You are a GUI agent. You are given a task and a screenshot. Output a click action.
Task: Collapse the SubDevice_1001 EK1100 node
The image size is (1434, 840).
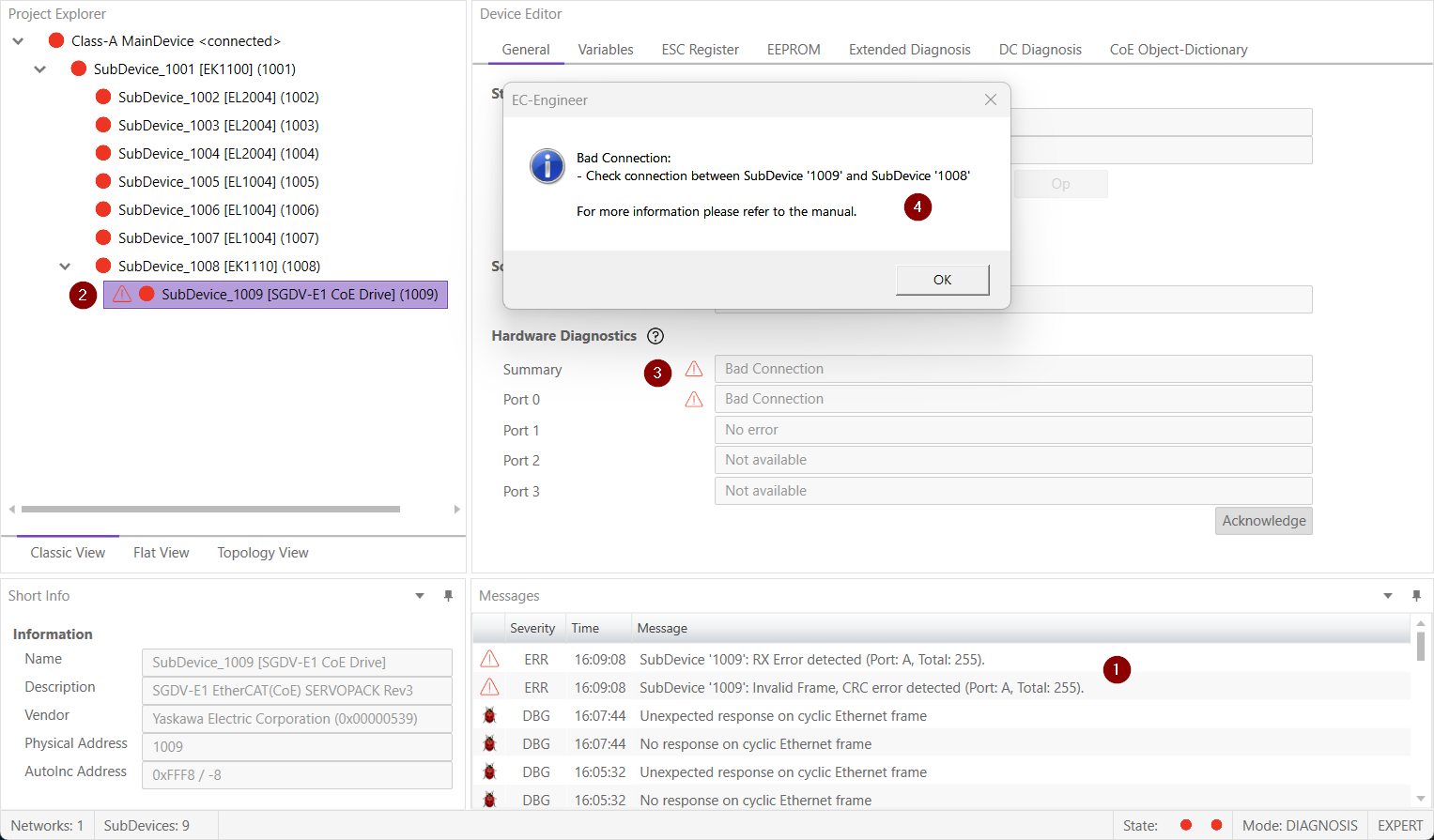40,69
